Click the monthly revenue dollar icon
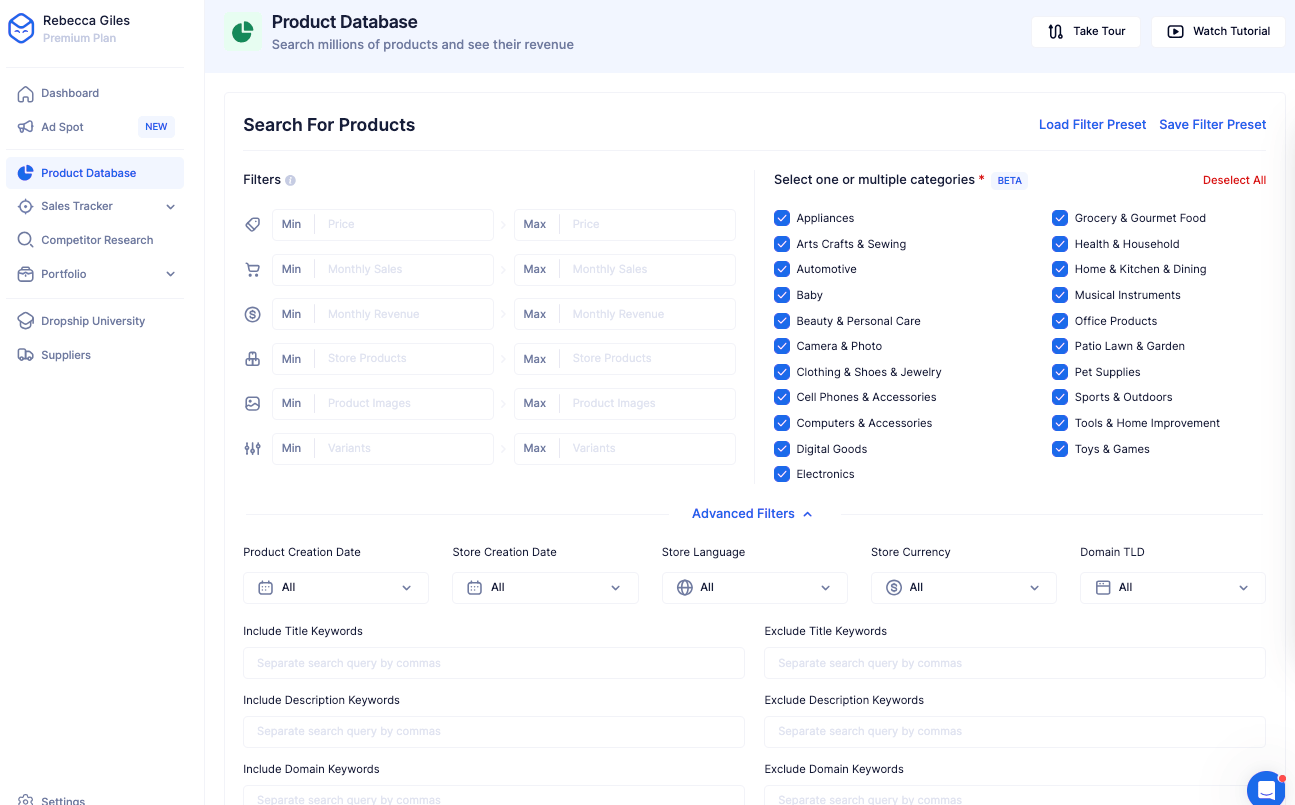Viewport: 1295px width, 805px height. (x=252, y=314)
